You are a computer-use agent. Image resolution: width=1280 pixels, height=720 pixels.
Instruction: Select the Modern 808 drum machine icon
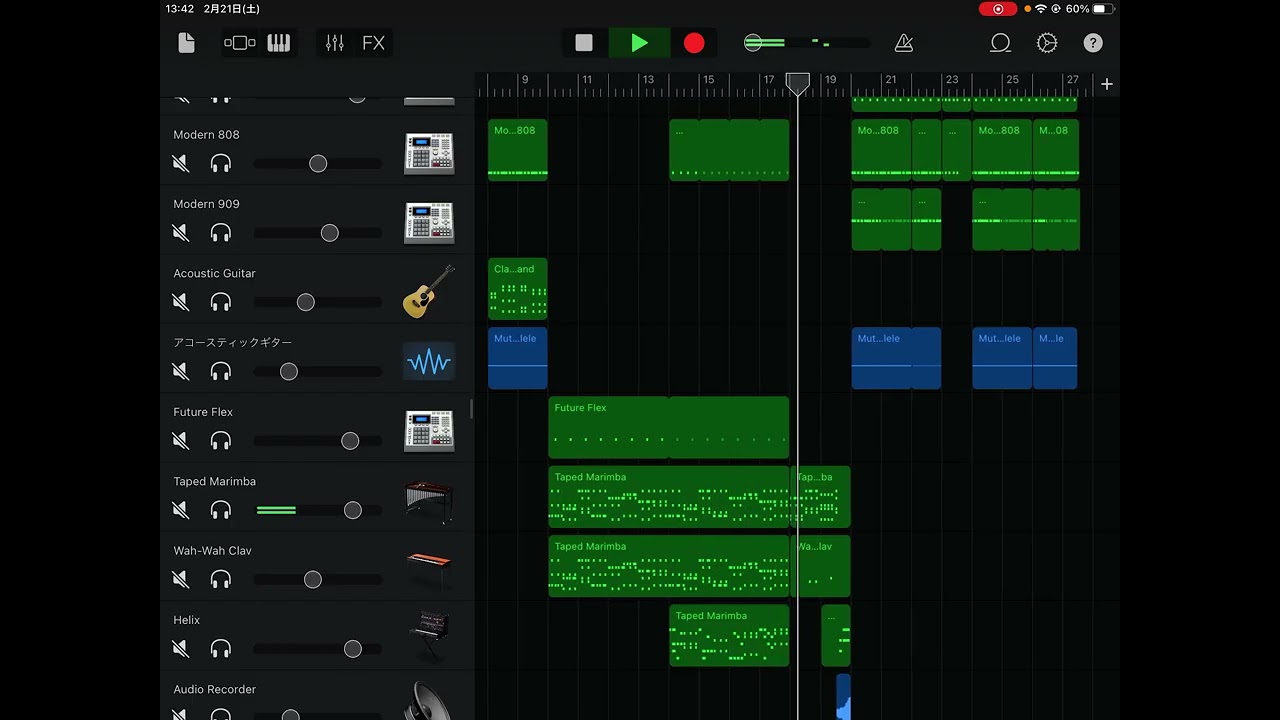click(x=429, y=153)
